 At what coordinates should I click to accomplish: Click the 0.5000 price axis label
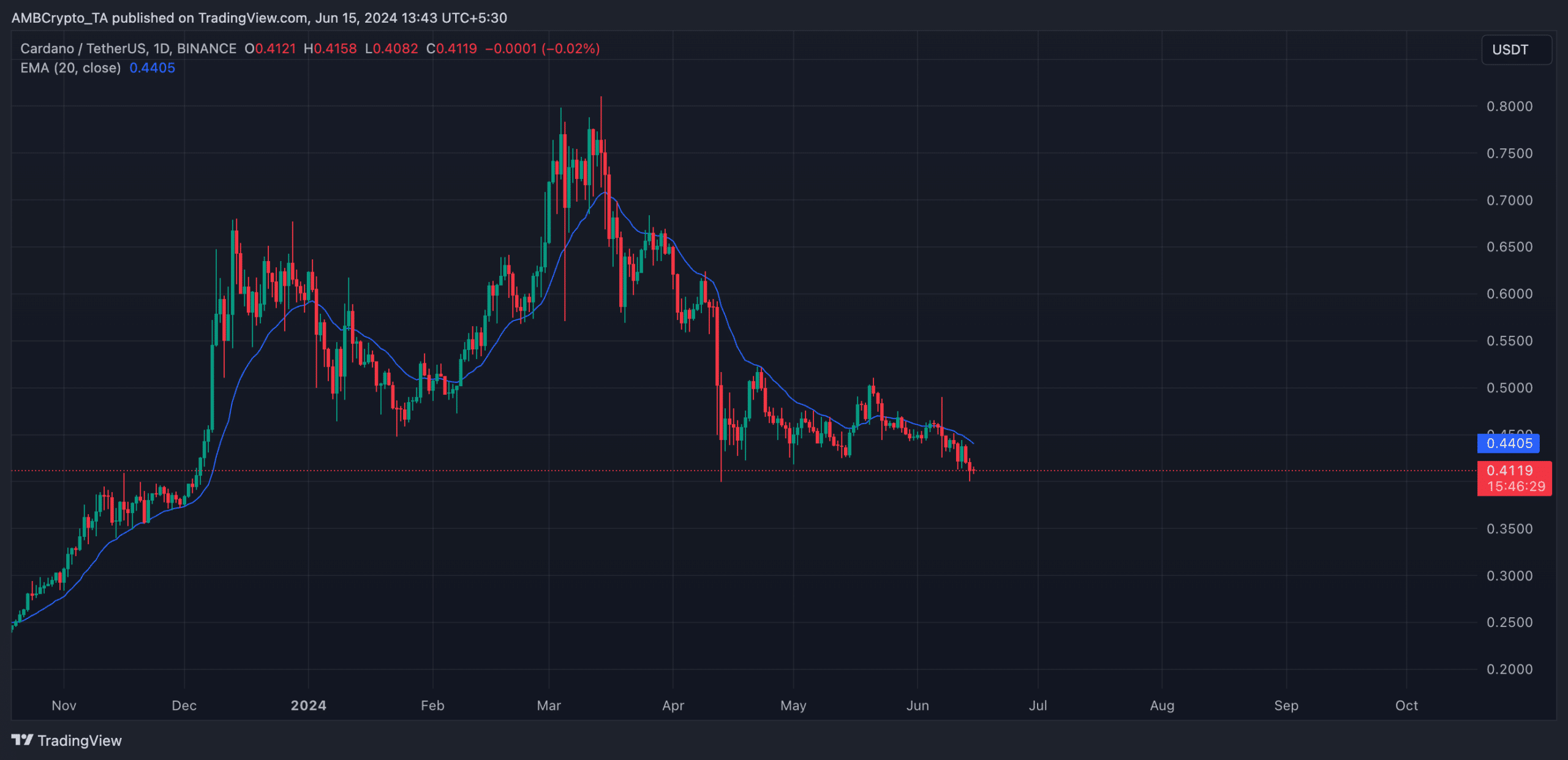click(1509, 388)
